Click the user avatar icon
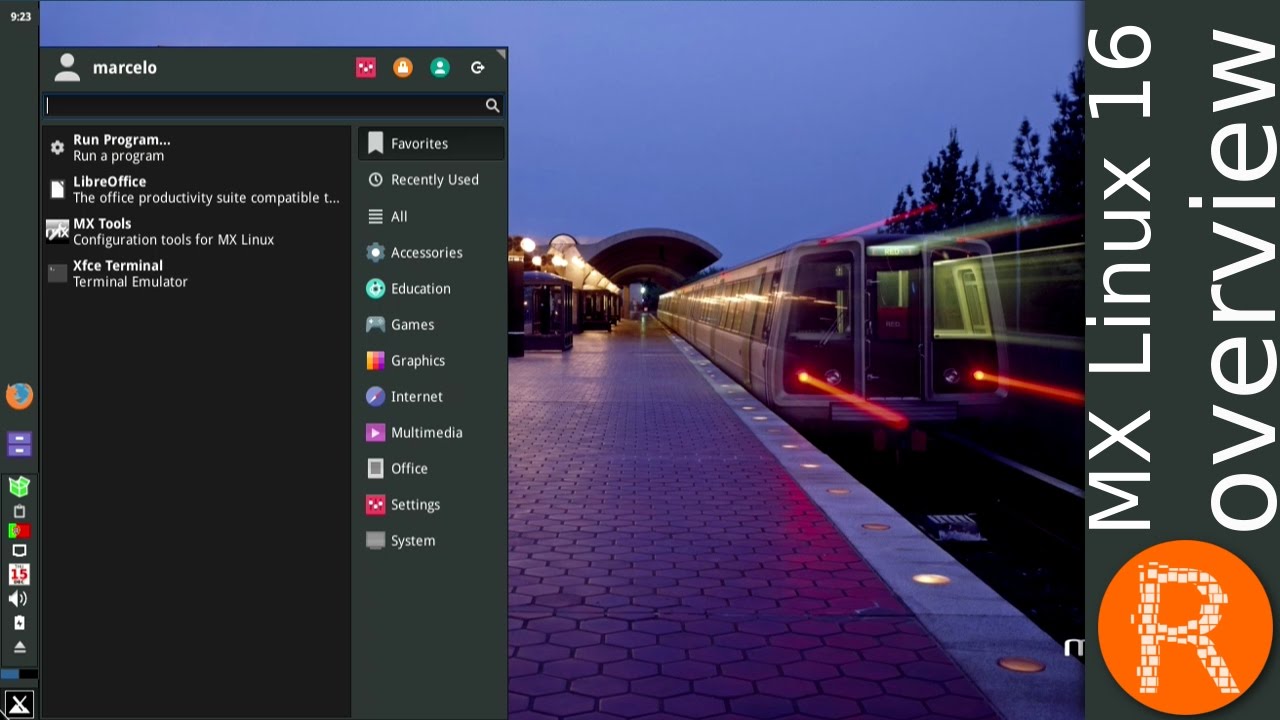The height and width of the screenshot is (720, 1280). [x=67, y=68]
